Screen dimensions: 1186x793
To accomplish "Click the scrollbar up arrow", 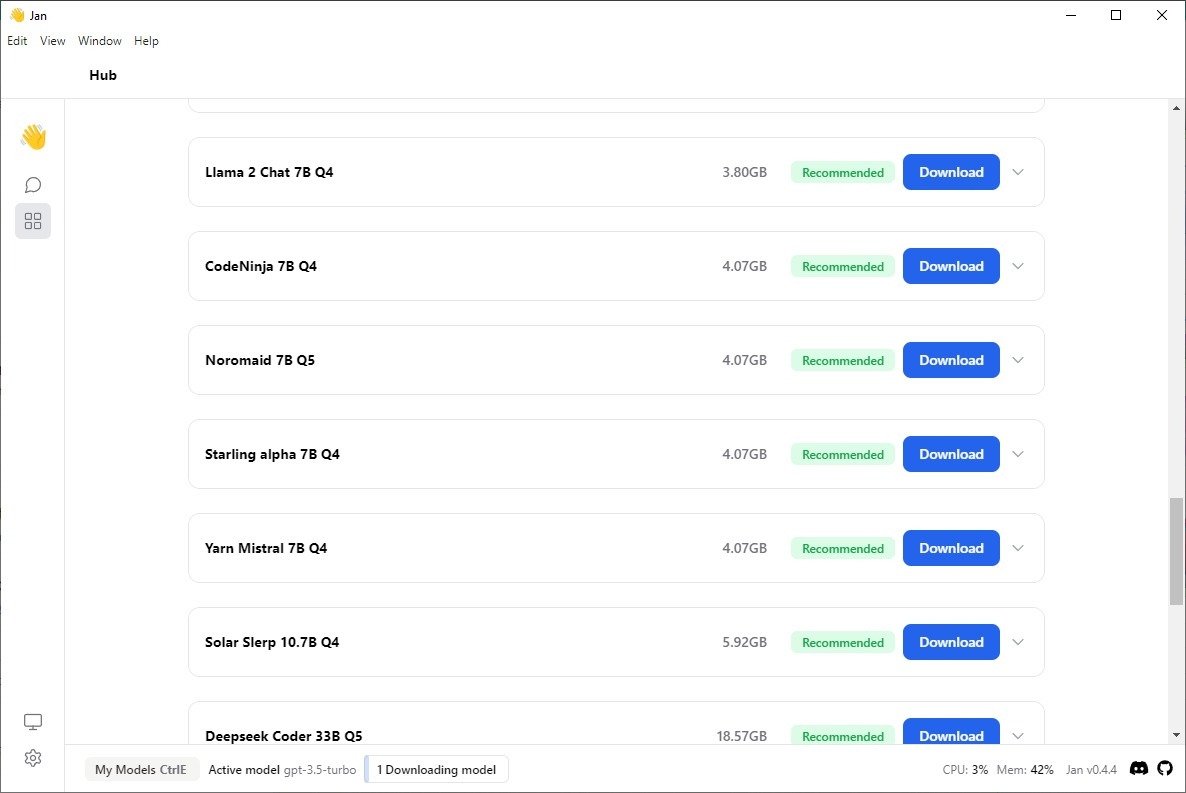I will click(1176, 108).
